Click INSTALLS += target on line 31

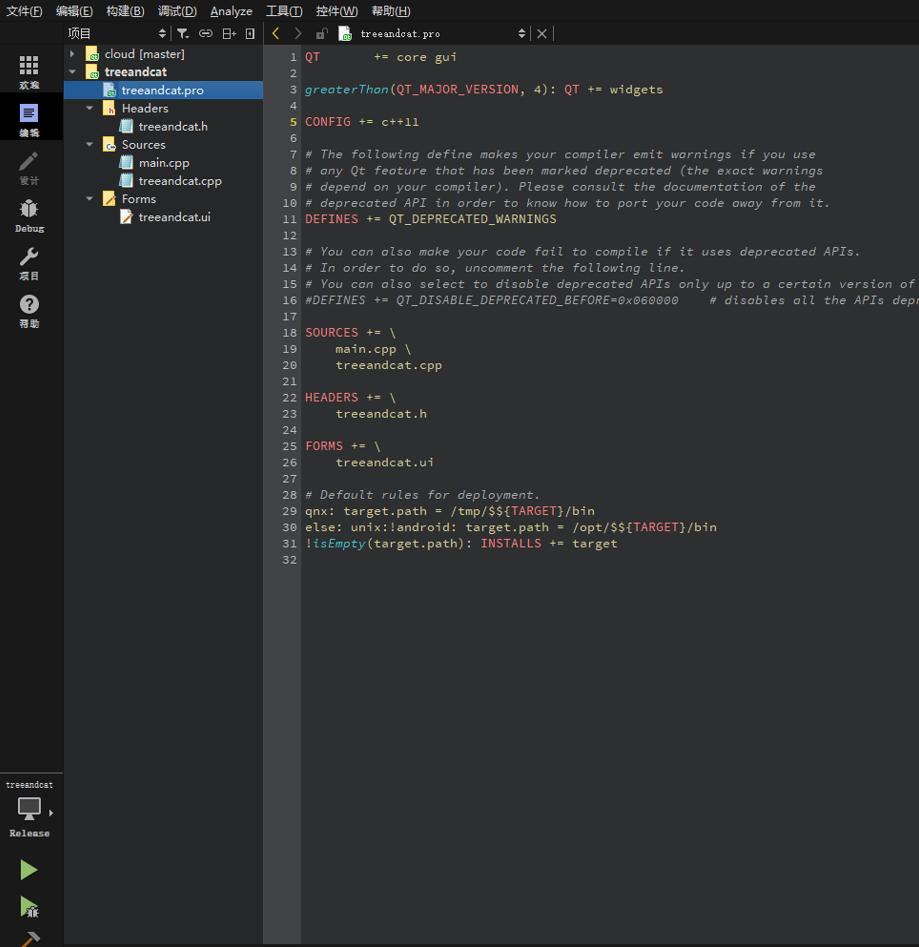549,544
